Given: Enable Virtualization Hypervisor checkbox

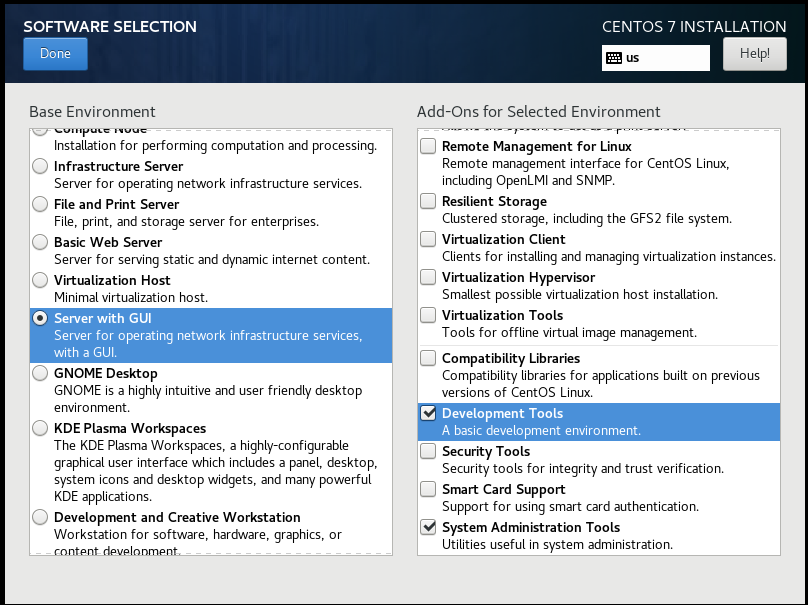Looking at the screenshot, I should [x=428, y=277].
